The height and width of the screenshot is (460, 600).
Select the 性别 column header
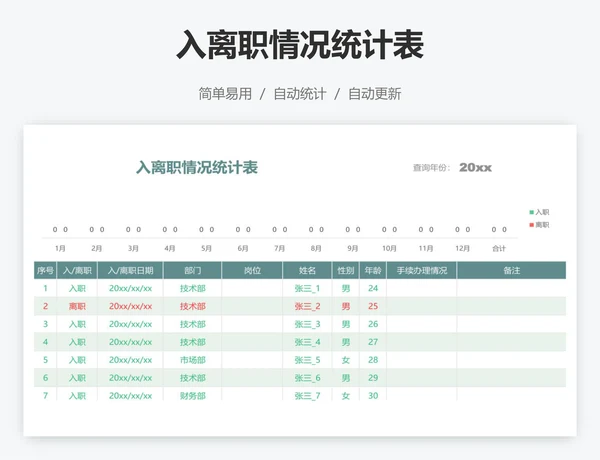[x=346, y=271]
